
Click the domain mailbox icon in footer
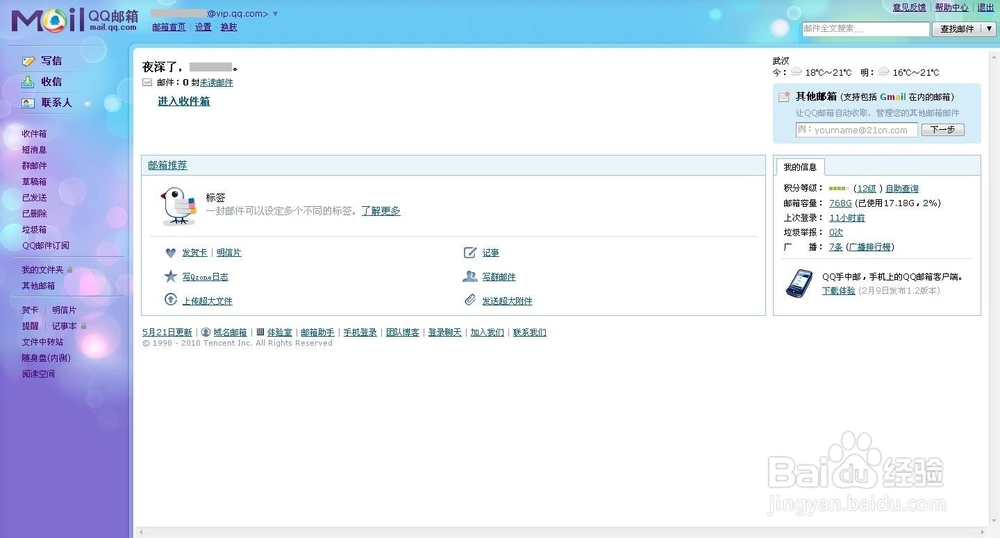point(206,332)
